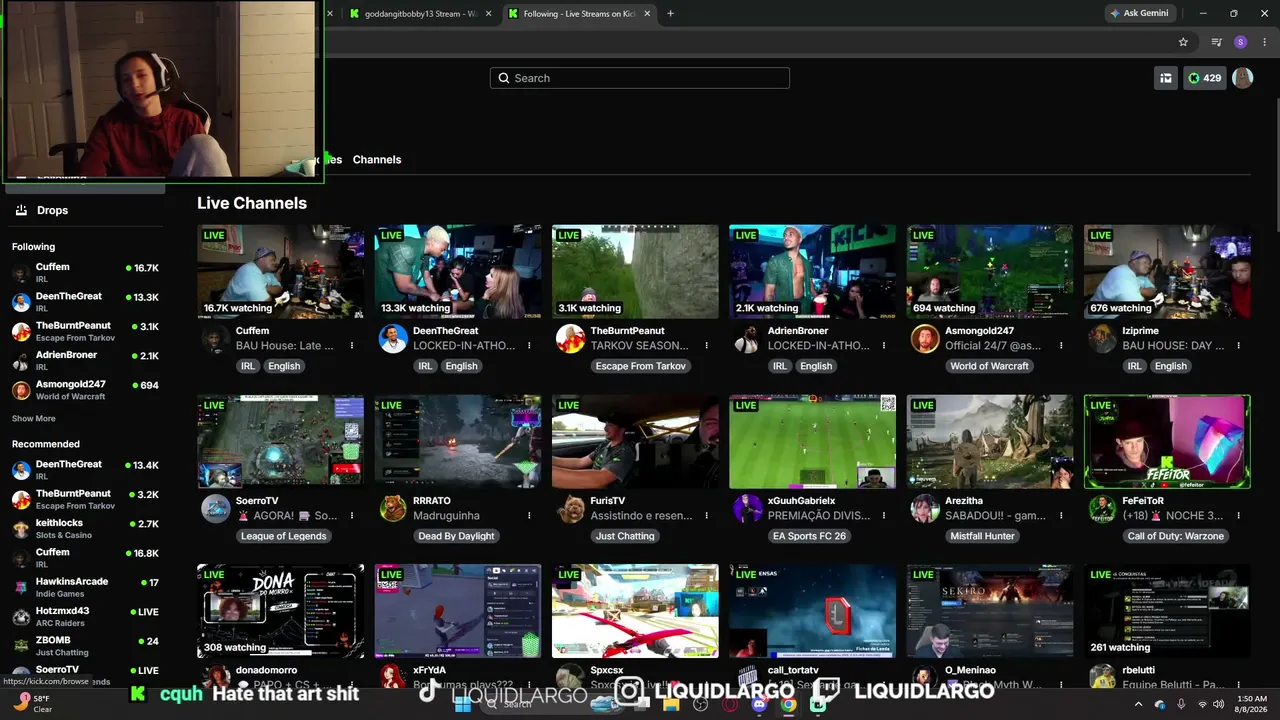1280x720 pixels.
Task: Click Cuffem's avatar under Live Channels
Action: 215,339
